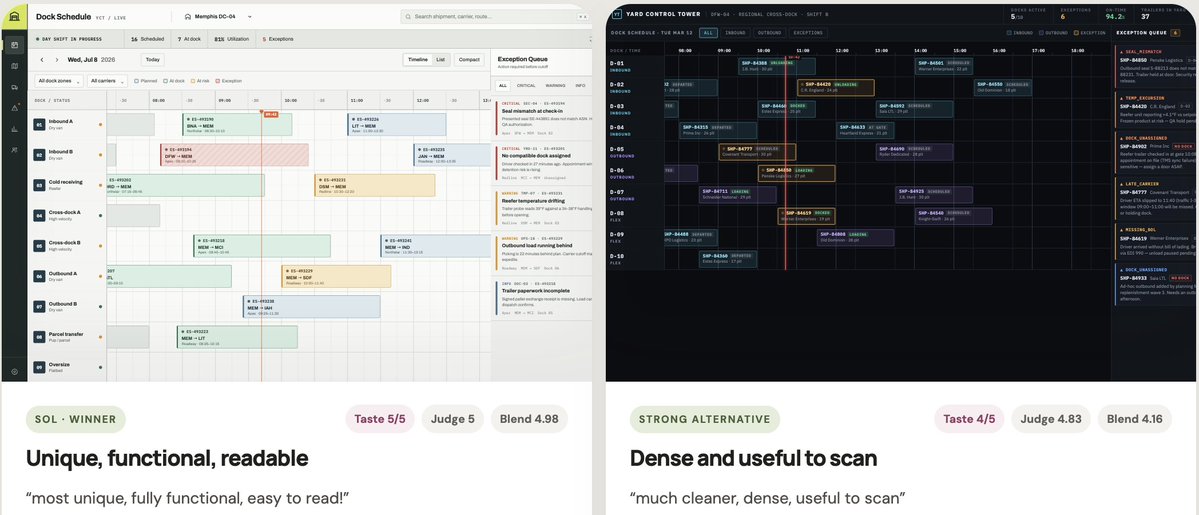This screenshot has width=1199, height=515.
Task: Click the Today button
Action: pos(153,60)
